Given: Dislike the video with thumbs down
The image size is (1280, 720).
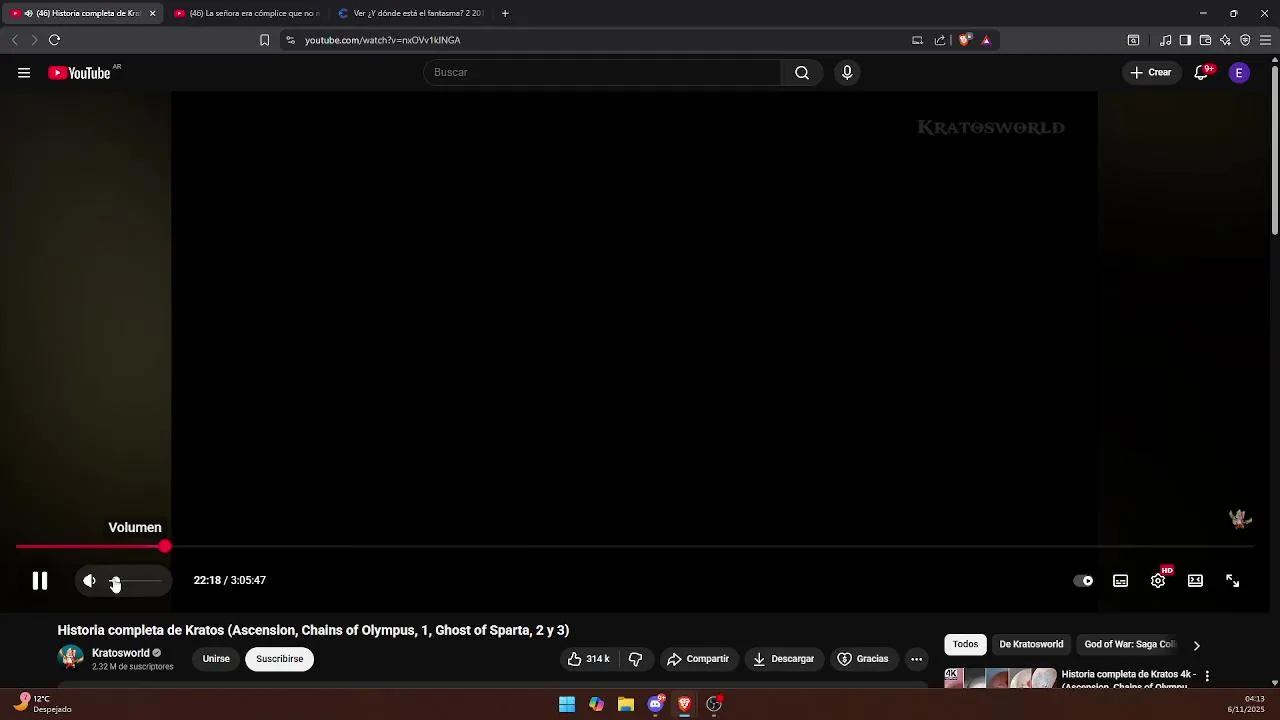Looking at the screenshot, I should click(x=635, y=659).
